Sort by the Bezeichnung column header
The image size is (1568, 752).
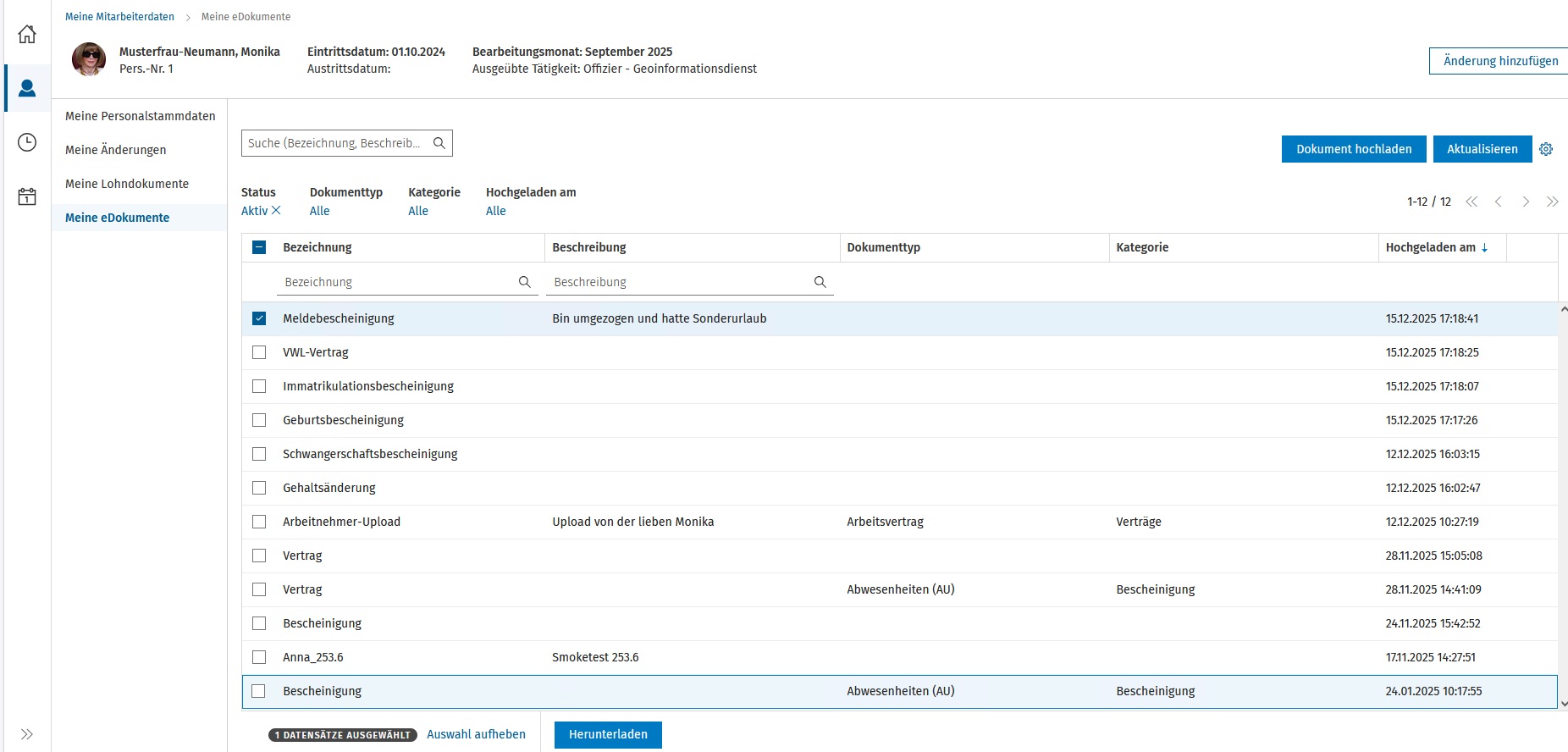(317, 247)
